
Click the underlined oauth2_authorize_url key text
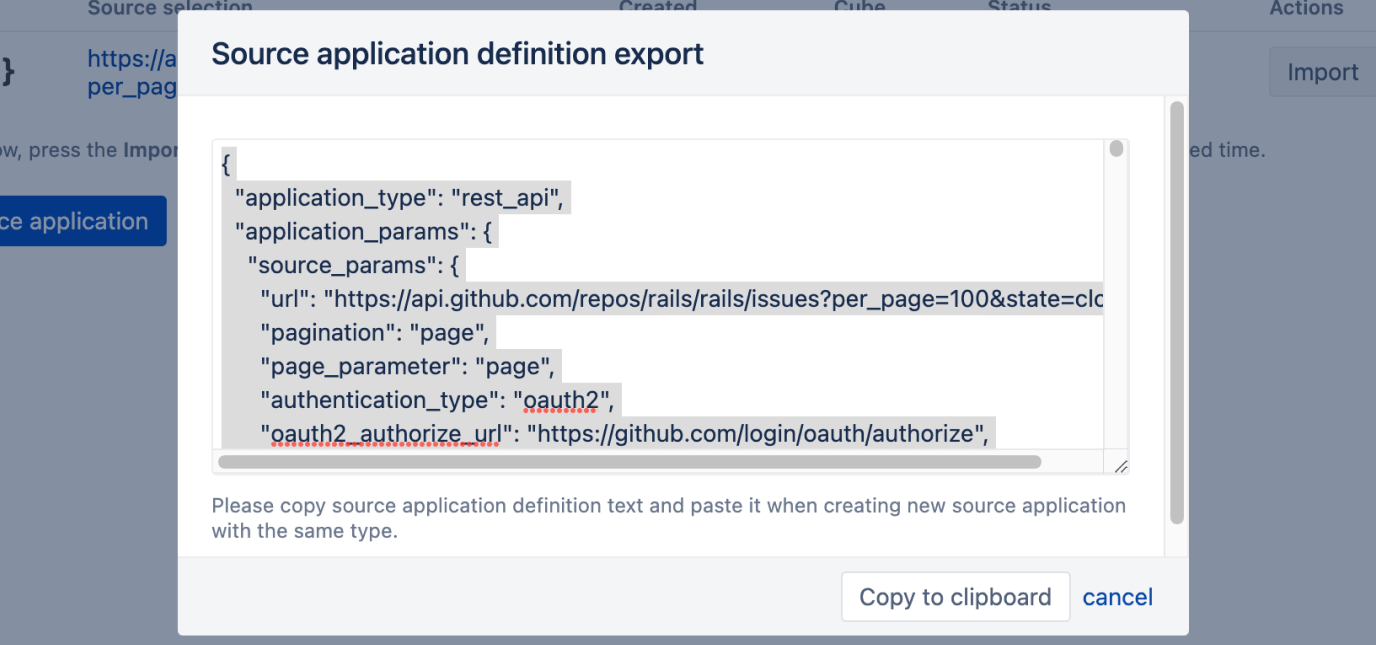[383, 433]
